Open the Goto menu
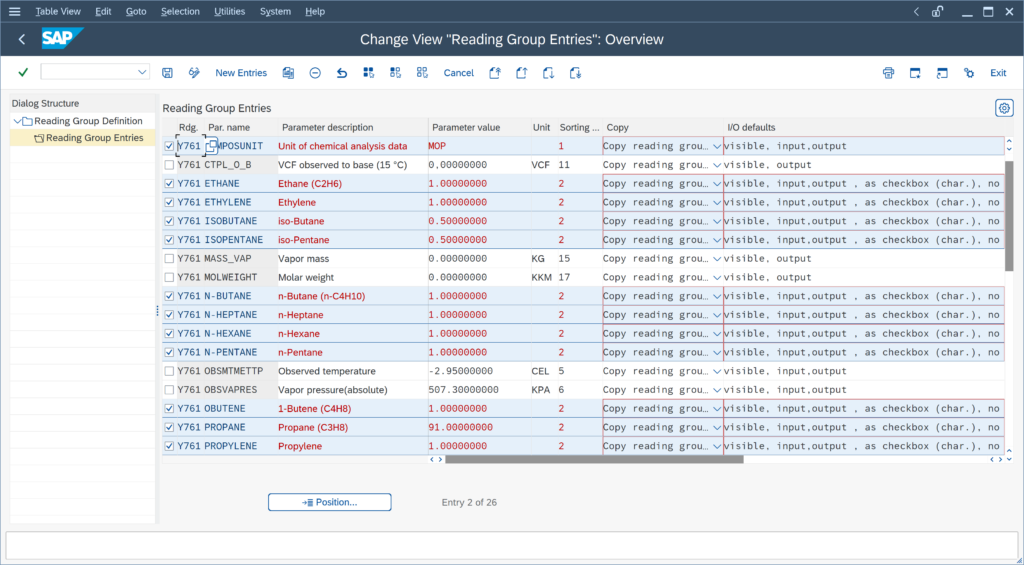1024x565 pixels. click(x=136, y=11)
